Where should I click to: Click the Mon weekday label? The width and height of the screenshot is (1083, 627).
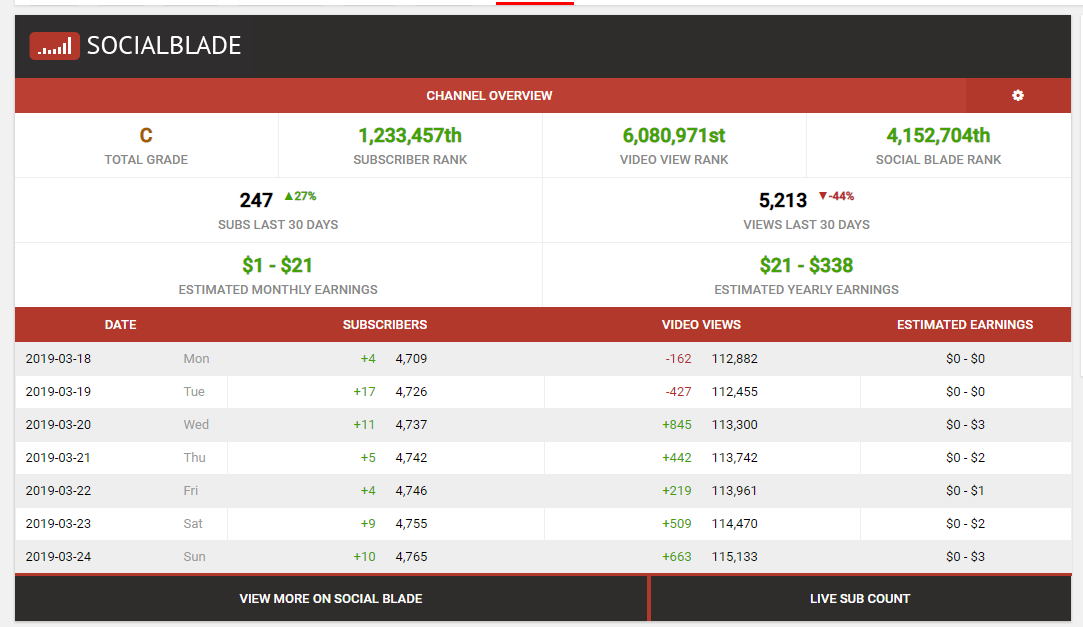[x=196, y=358]
